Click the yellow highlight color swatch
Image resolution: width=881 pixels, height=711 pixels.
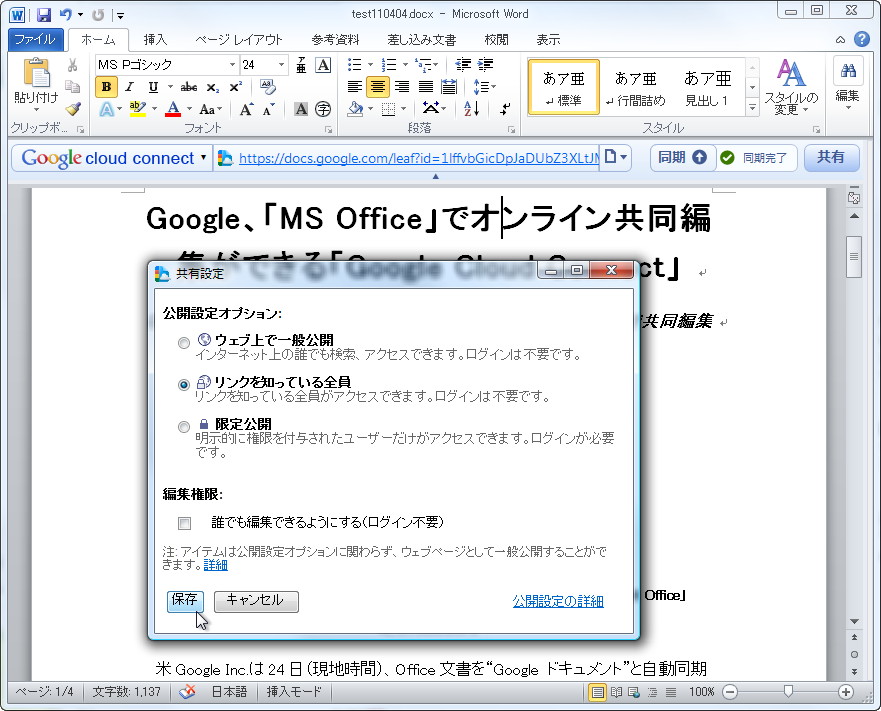[137, 109]
